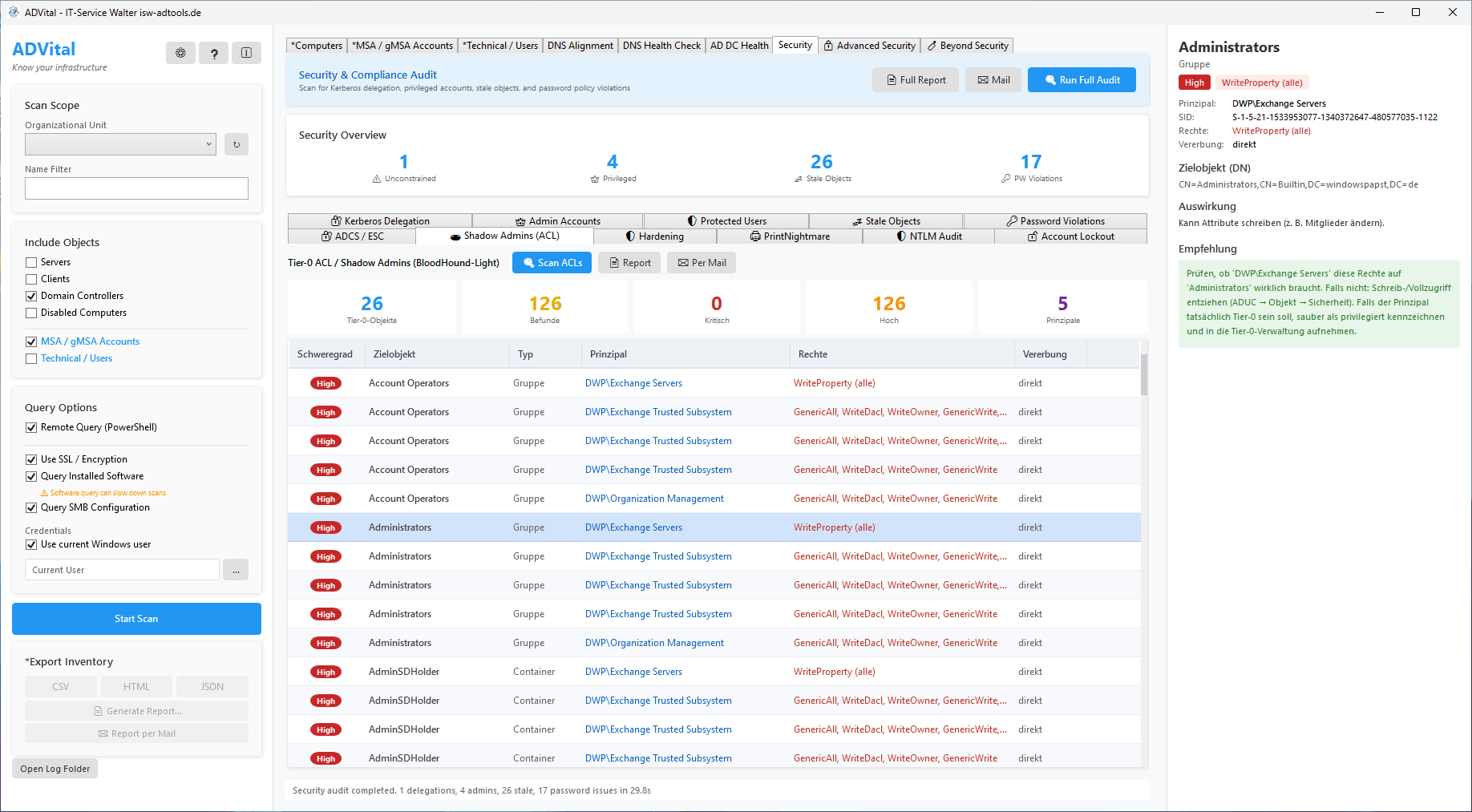Click the question mark help icon
Image resolution: width=1472 pixels, height=812 pixels.
pyautogui.click(x=213, y=53)
